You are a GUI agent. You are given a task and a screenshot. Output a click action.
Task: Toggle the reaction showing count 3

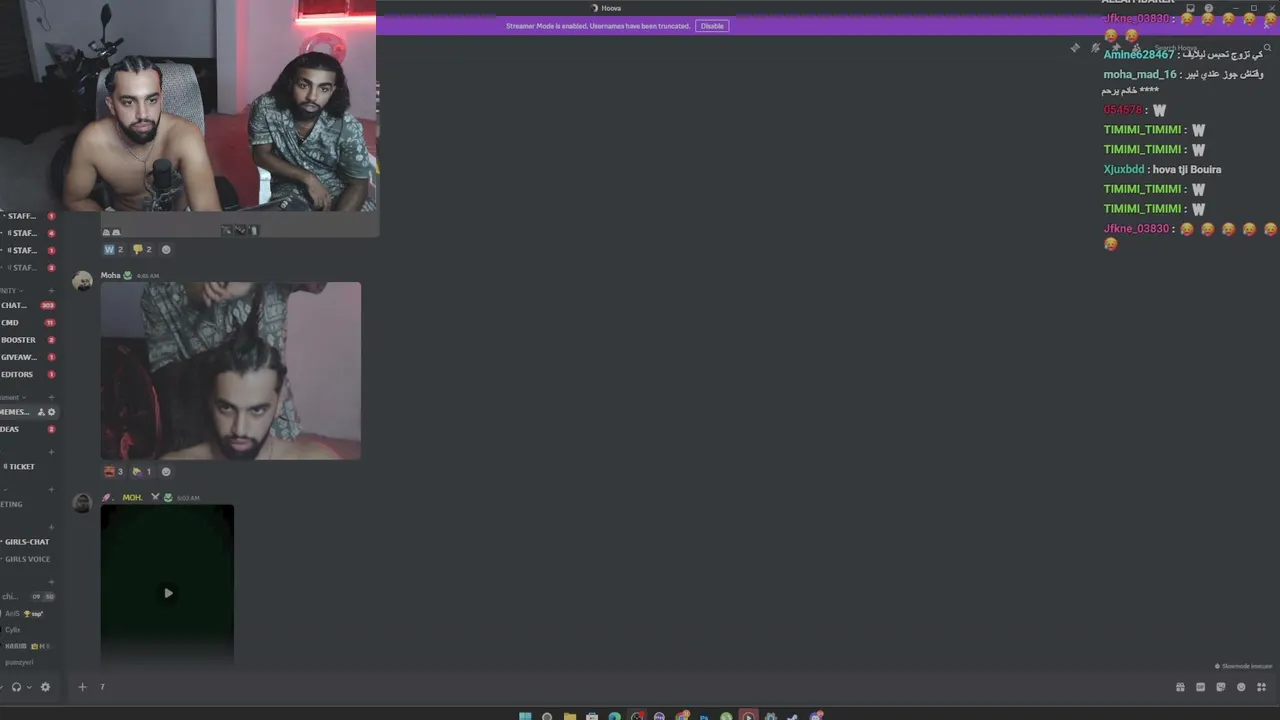tap(113, 471)
